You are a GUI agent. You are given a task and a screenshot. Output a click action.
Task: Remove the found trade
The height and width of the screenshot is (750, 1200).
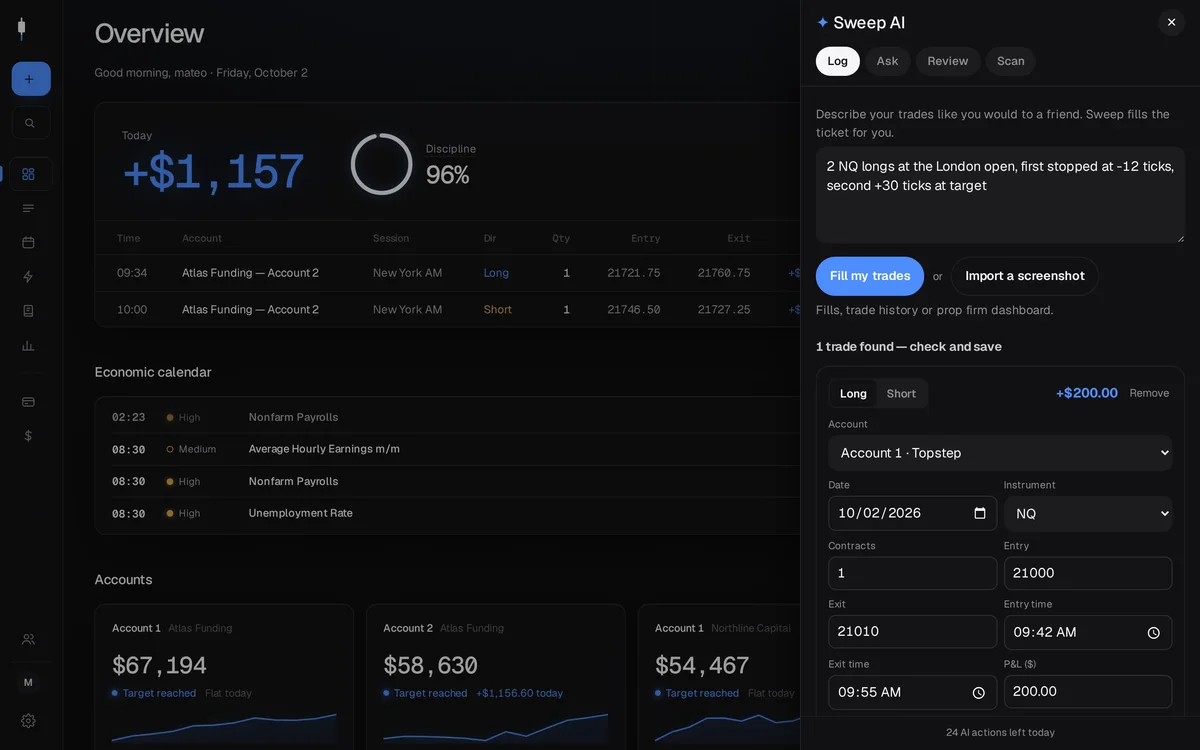click(1149, 393)
